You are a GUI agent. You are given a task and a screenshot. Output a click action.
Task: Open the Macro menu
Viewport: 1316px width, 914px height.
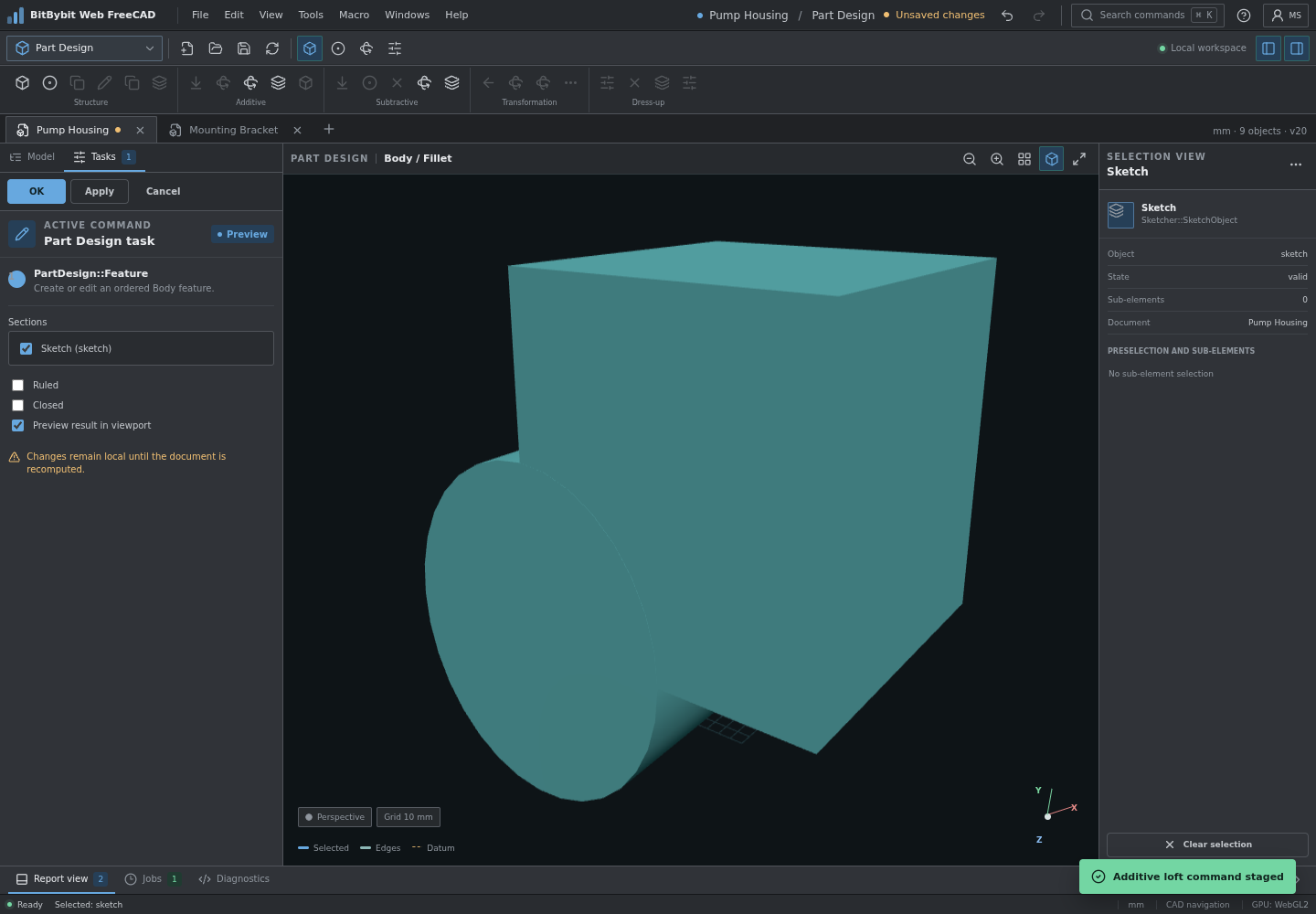pyautogui.click(x=354, y=16)
